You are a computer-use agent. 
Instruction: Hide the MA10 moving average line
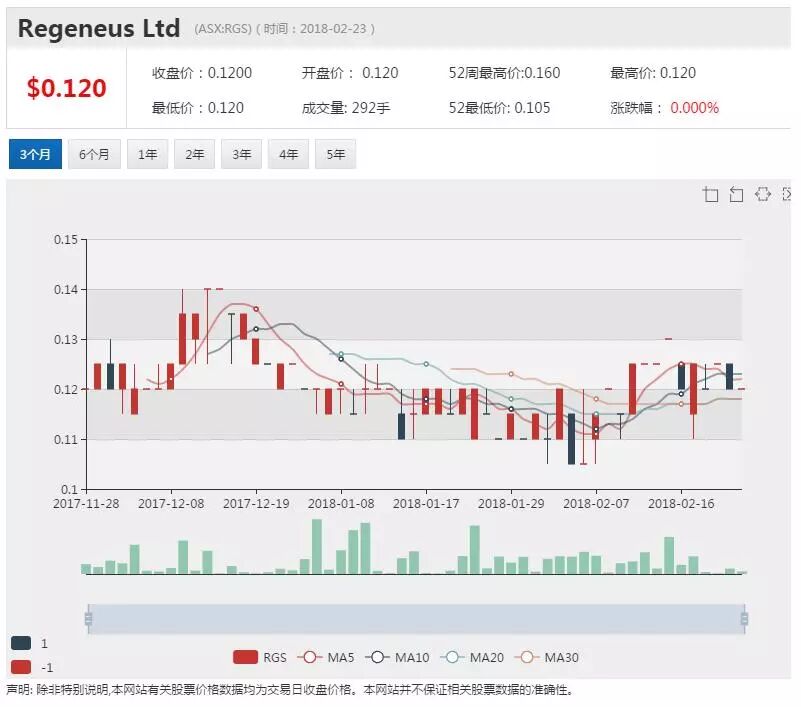tap(397, 657)
